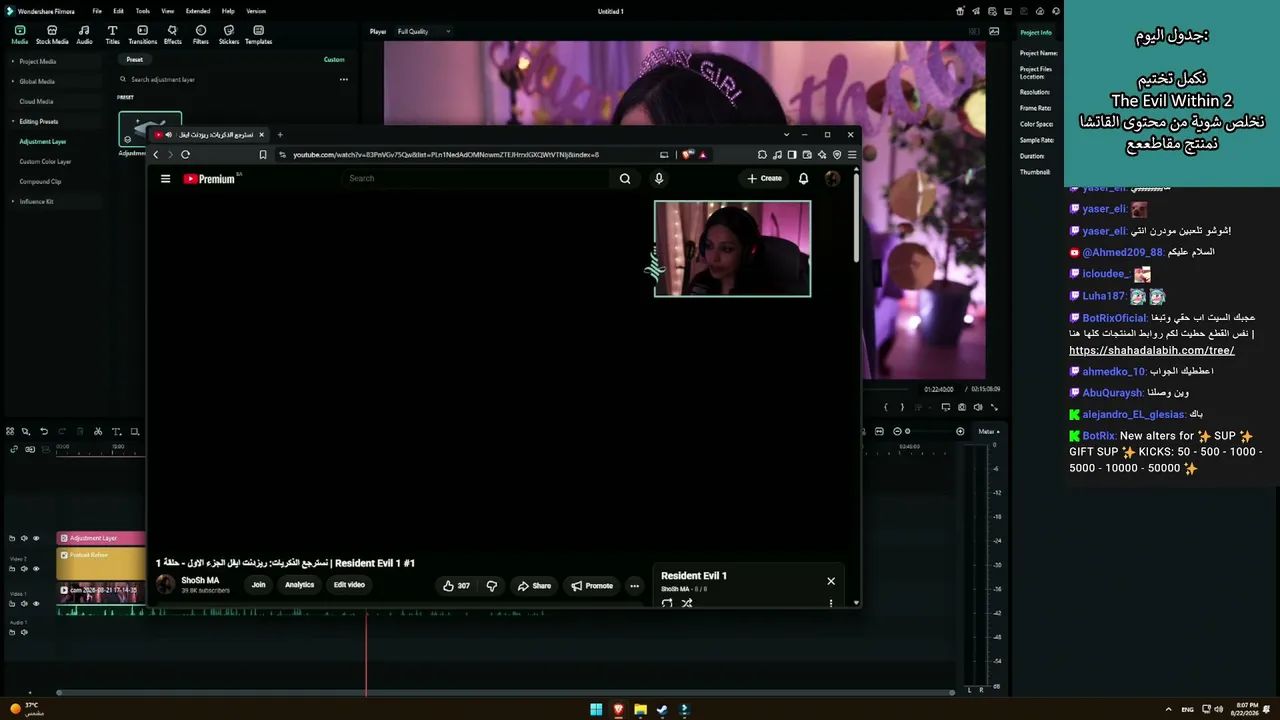1280x720 pixels.
Task: Click the YouTube search input field
Action: coord(475,179)
